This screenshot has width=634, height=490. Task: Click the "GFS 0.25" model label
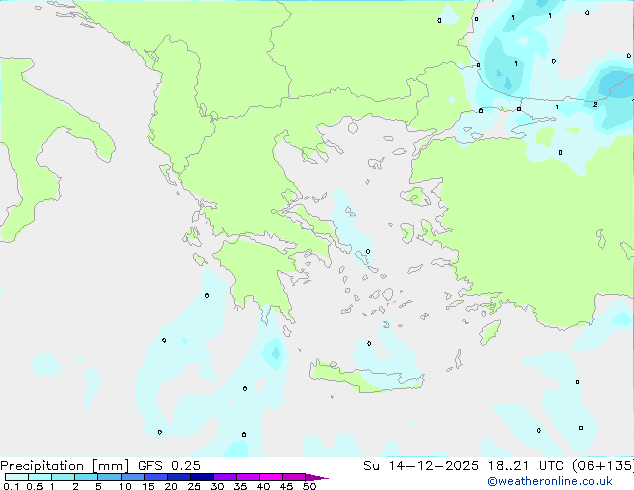[169, 466]
